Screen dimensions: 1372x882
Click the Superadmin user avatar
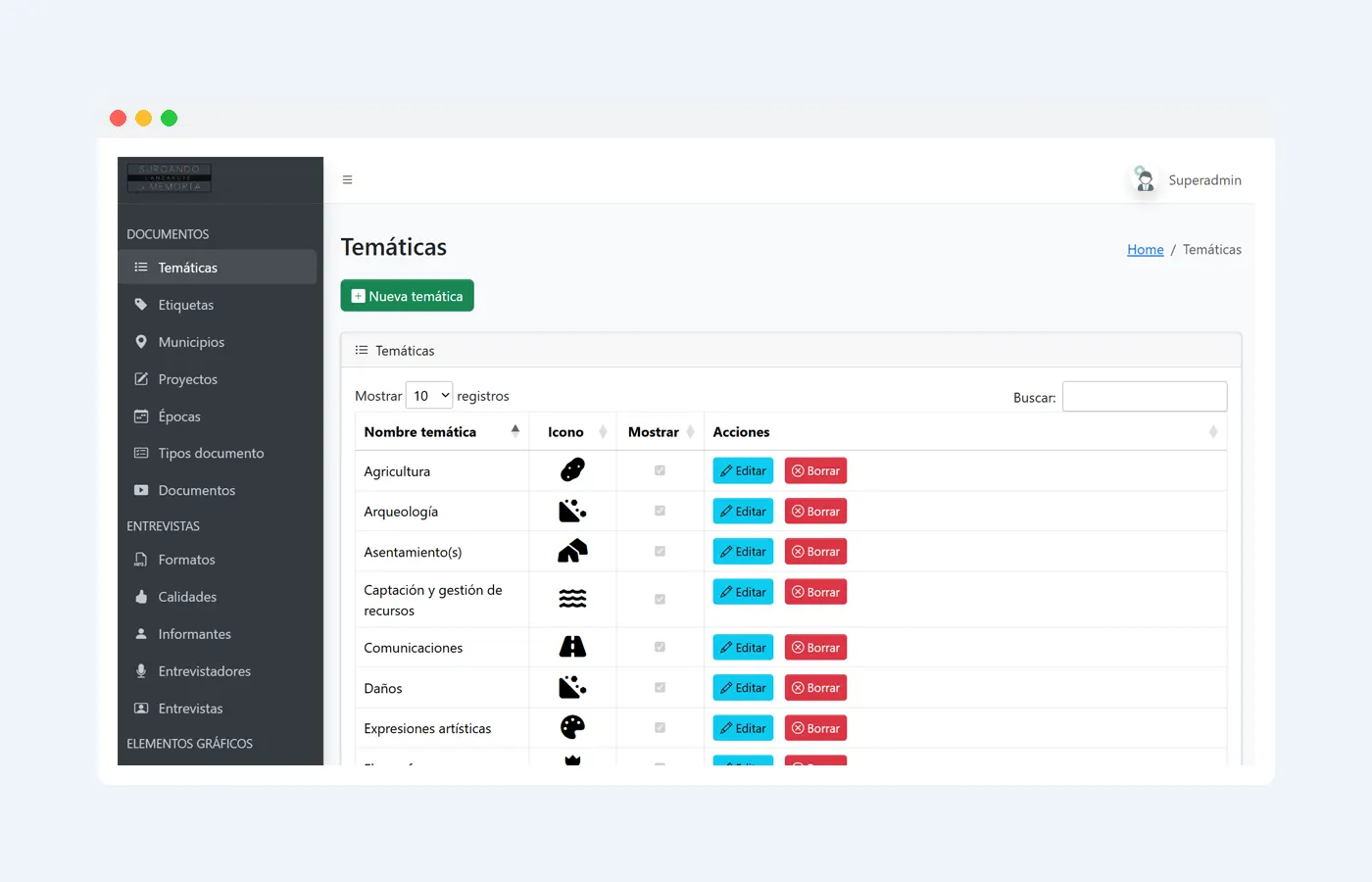click(1144, 179)
